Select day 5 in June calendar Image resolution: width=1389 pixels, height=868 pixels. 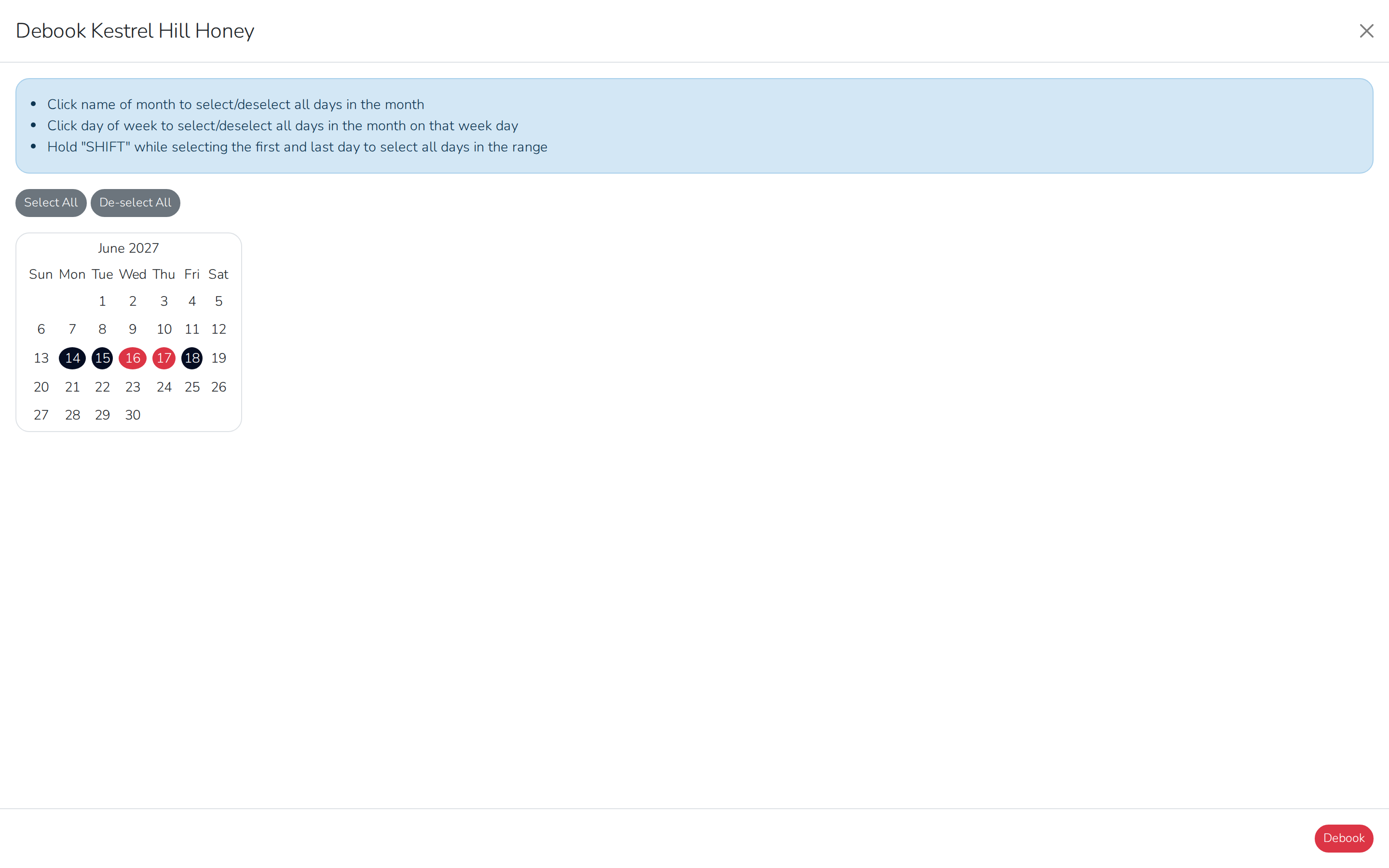218,301
